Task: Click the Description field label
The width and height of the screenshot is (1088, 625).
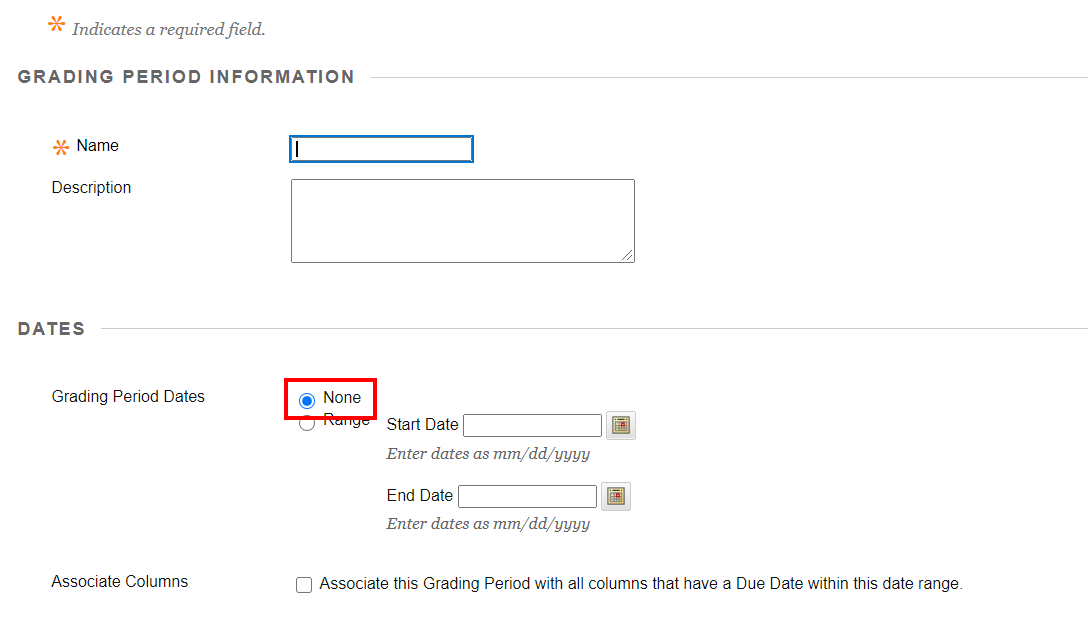Action: click(x=91, y=188)
